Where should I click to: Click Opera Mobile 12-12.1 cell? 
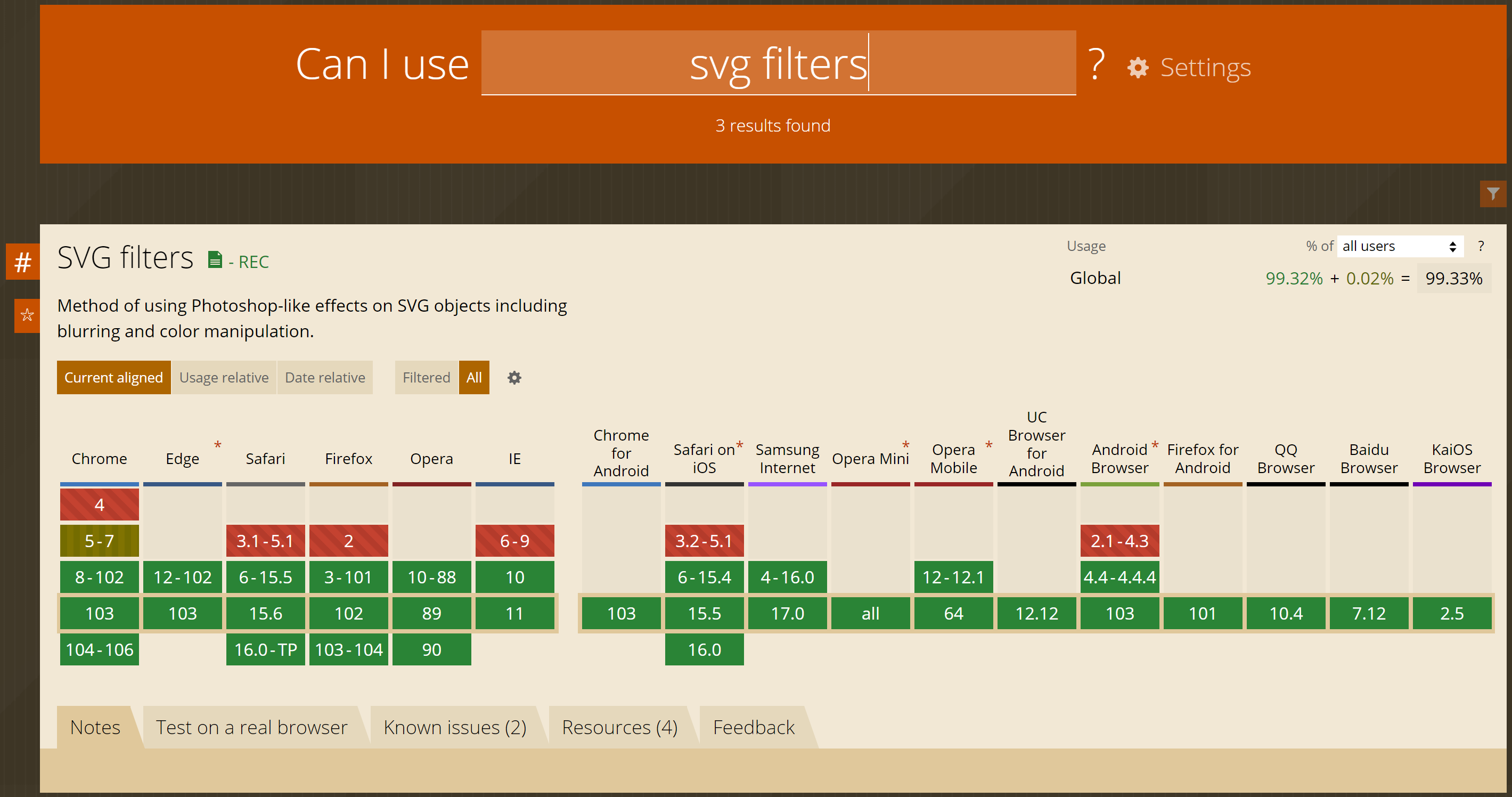953,578
